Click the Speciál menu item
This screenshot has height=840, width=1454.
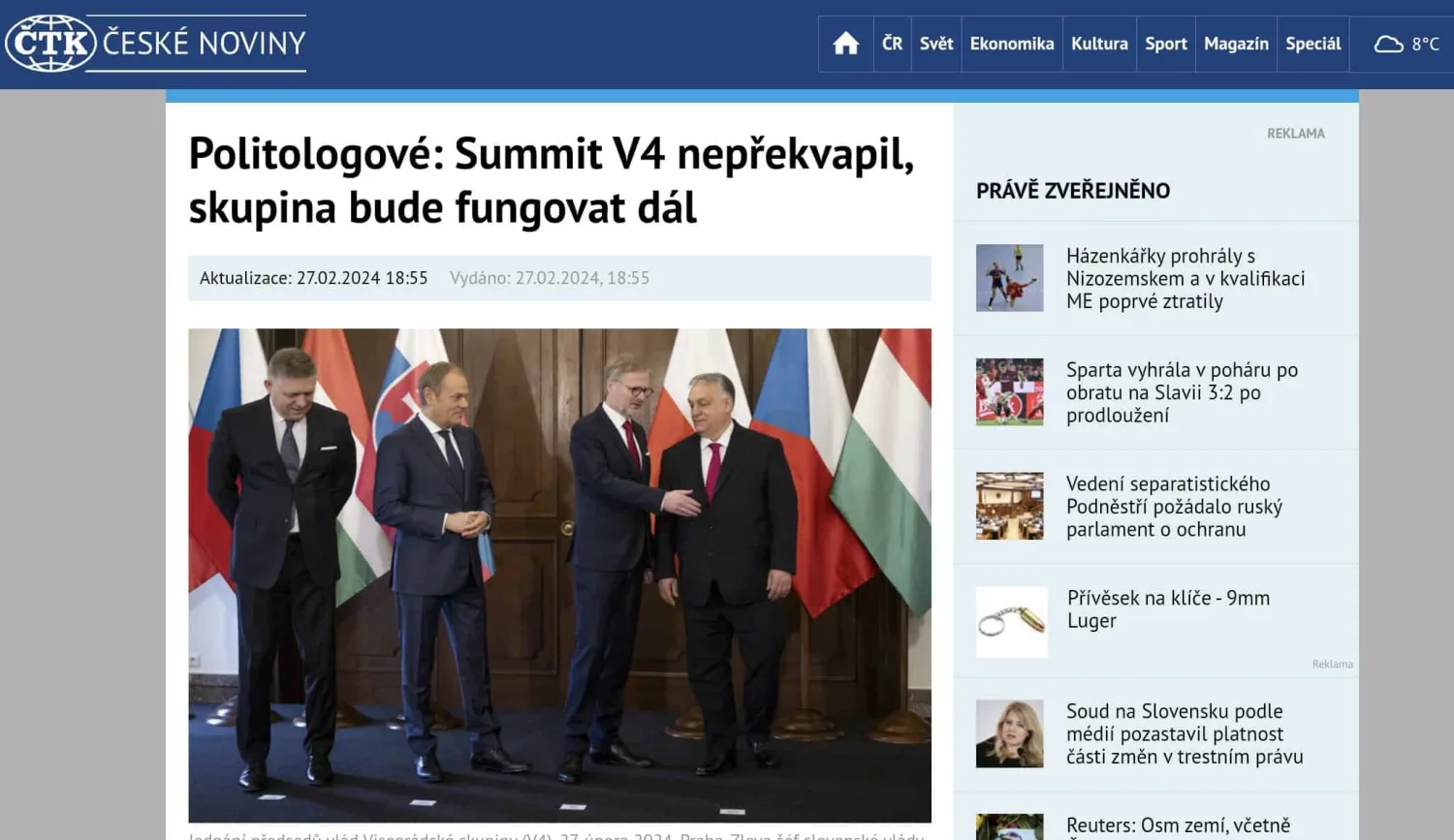click(1313, 44)
